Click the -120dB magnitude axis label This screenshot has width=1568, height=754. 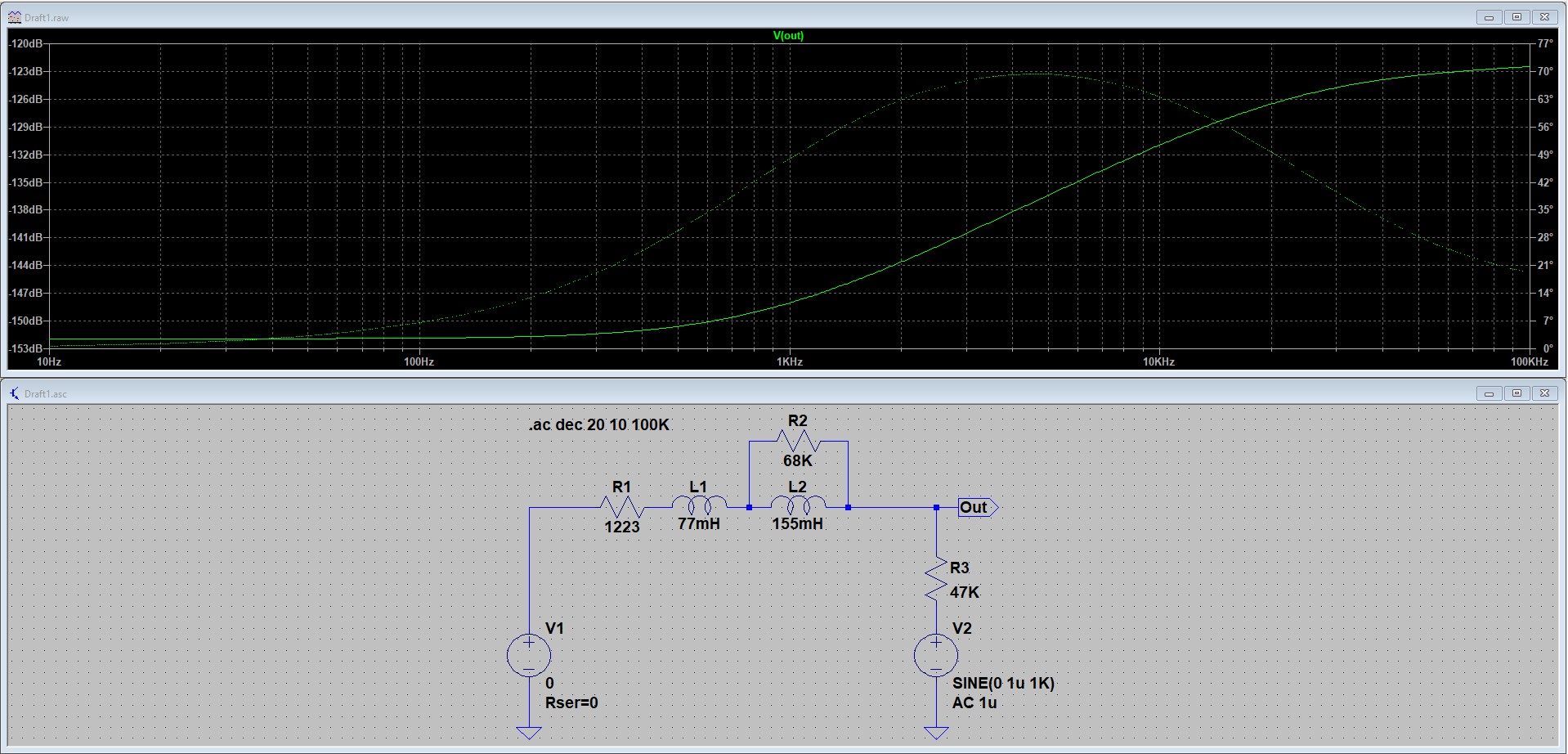(26, 43)
